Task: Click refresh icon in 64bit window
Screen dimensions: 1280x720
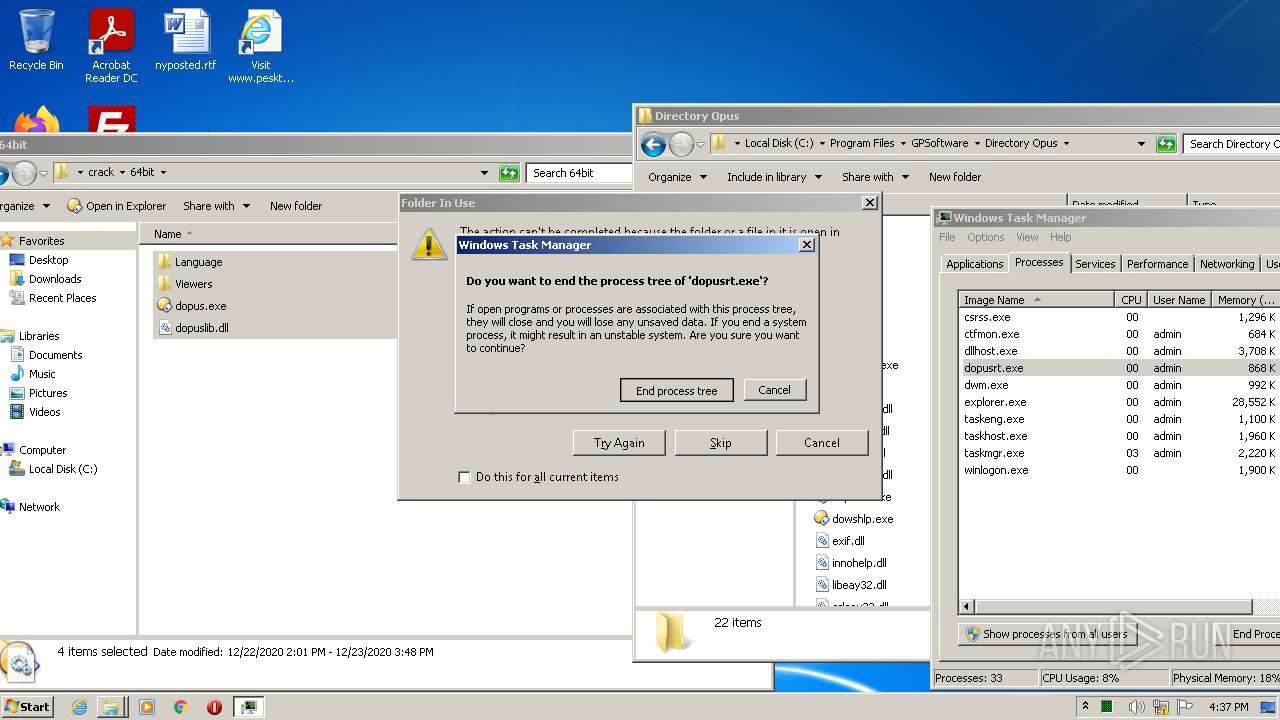Action: click(x=510, y=173)
